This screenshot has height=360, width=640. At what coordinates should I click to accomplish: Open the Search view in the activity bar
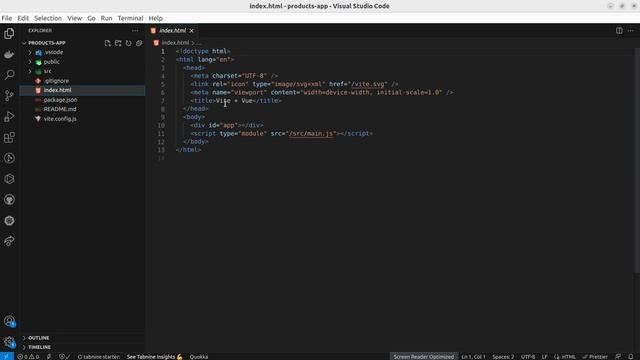(9, 75)
